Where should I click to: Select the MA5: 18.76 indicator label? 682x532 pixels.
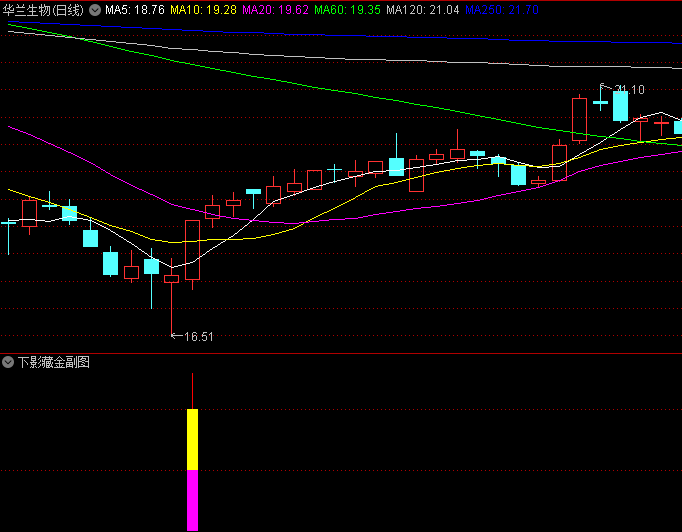tap(135, 10)
